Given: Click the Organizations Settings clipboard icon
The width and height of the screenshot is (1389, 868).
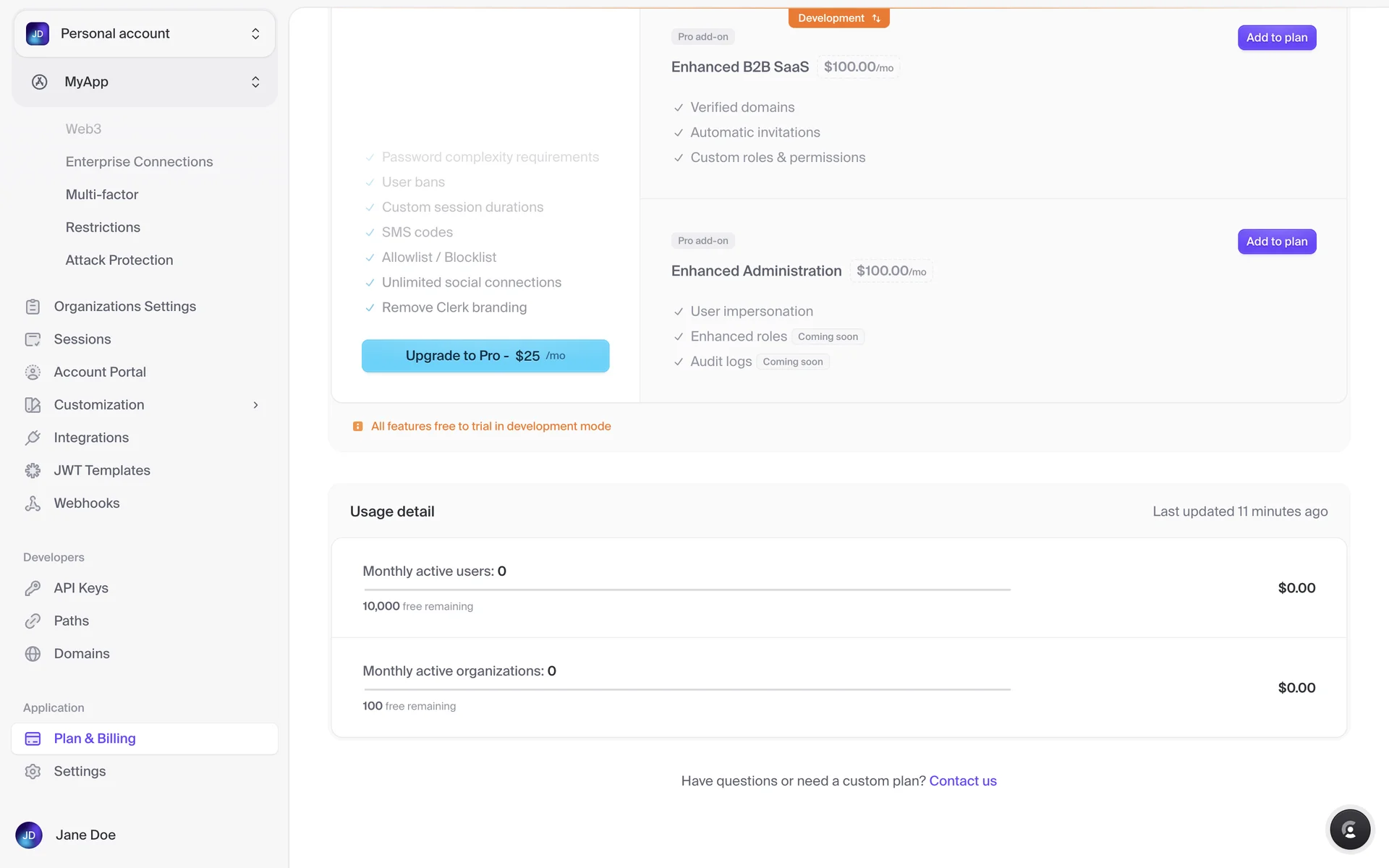Looking at the screenshot, I should [x=33, y=307].
